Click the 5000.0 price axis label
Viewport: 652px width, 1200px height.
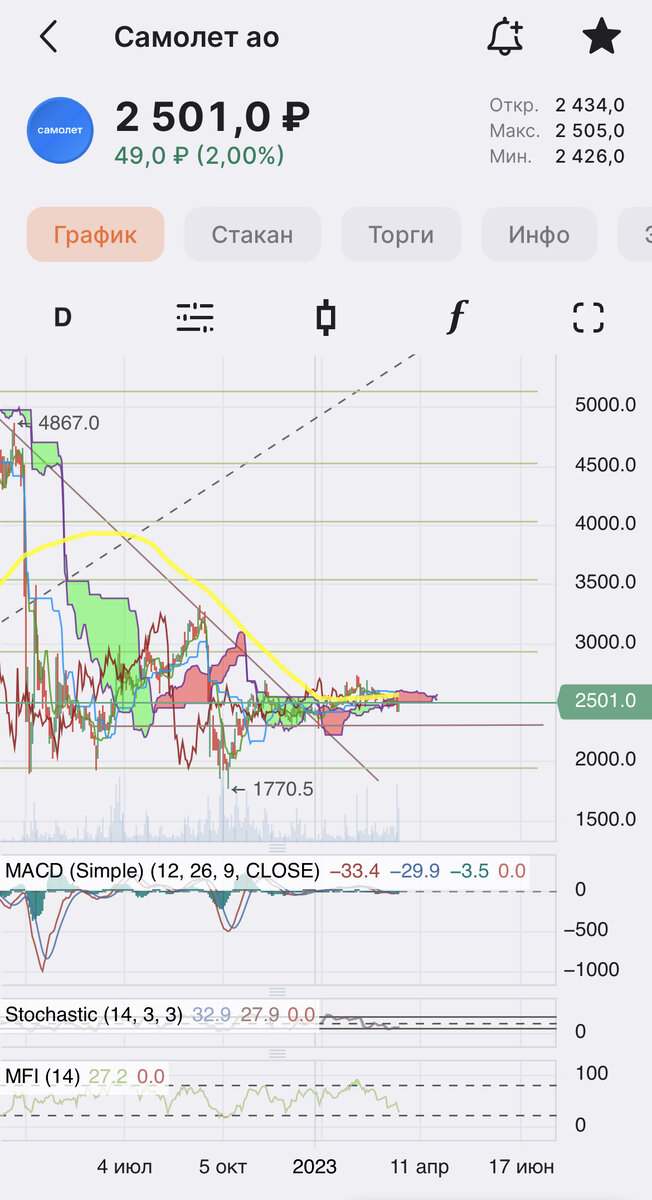tap(605, 405)
